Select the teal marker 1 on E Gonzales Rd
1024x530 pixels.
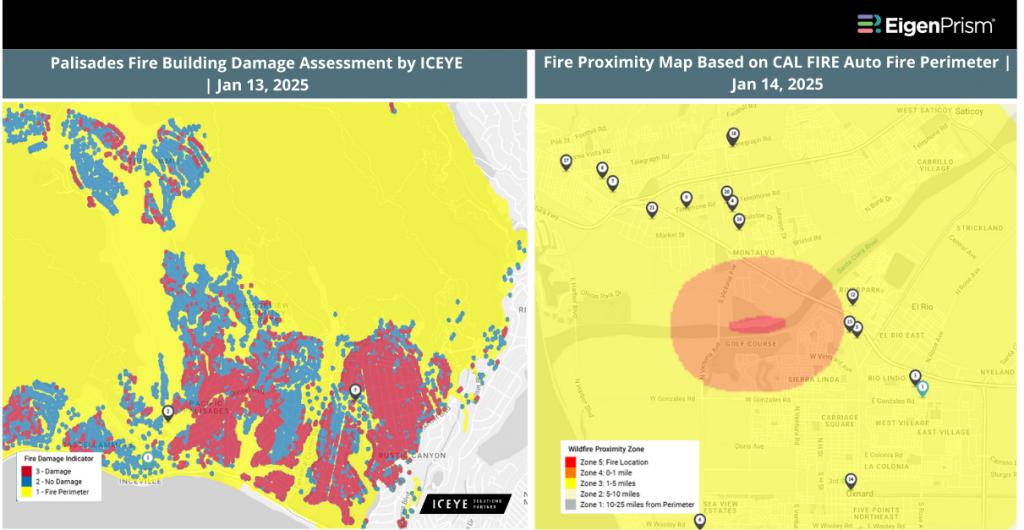pos(923,389)
